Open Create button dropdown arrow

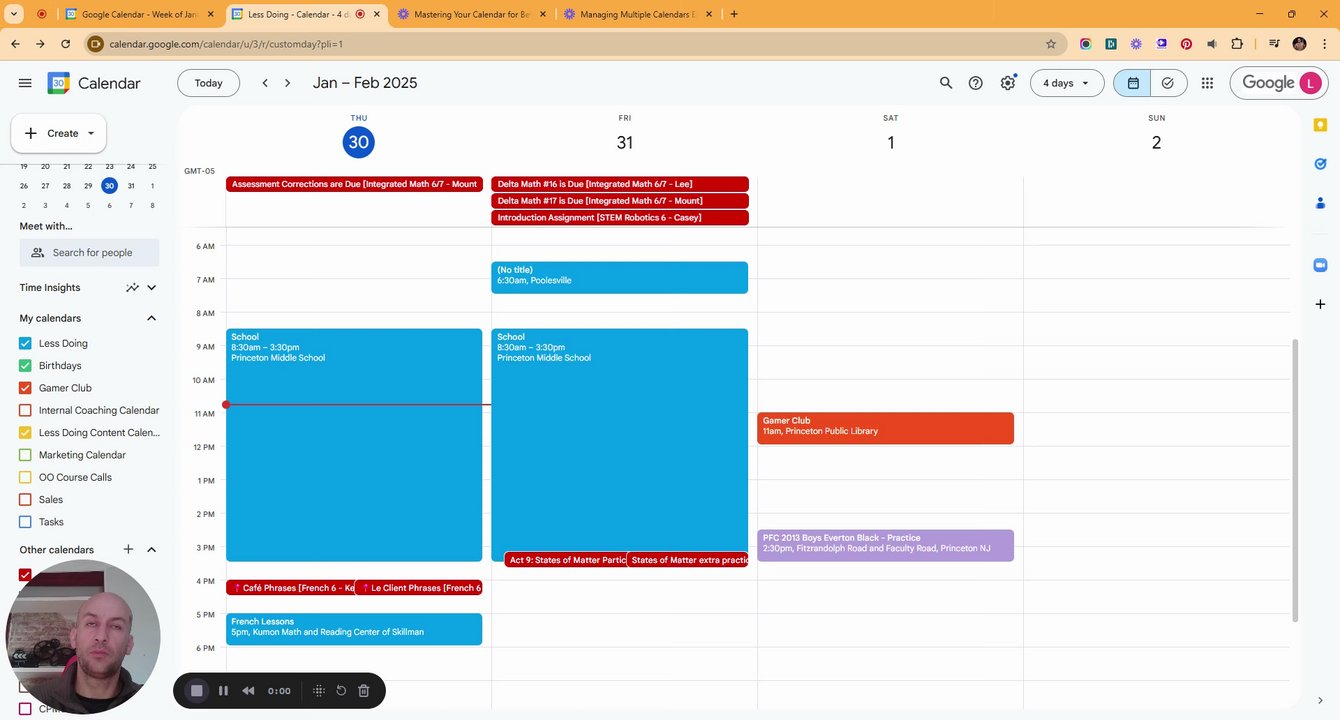(x=91, y=133)
